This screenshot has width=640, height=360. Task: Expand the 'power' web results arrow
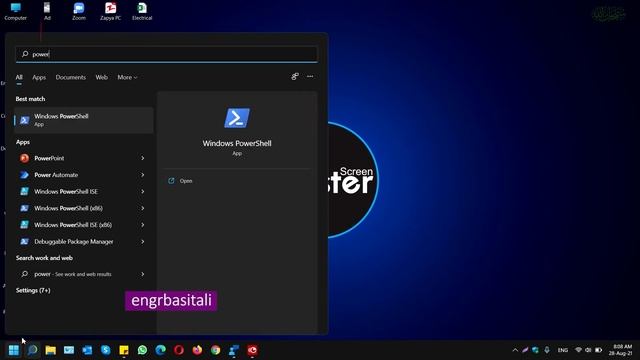142,274
